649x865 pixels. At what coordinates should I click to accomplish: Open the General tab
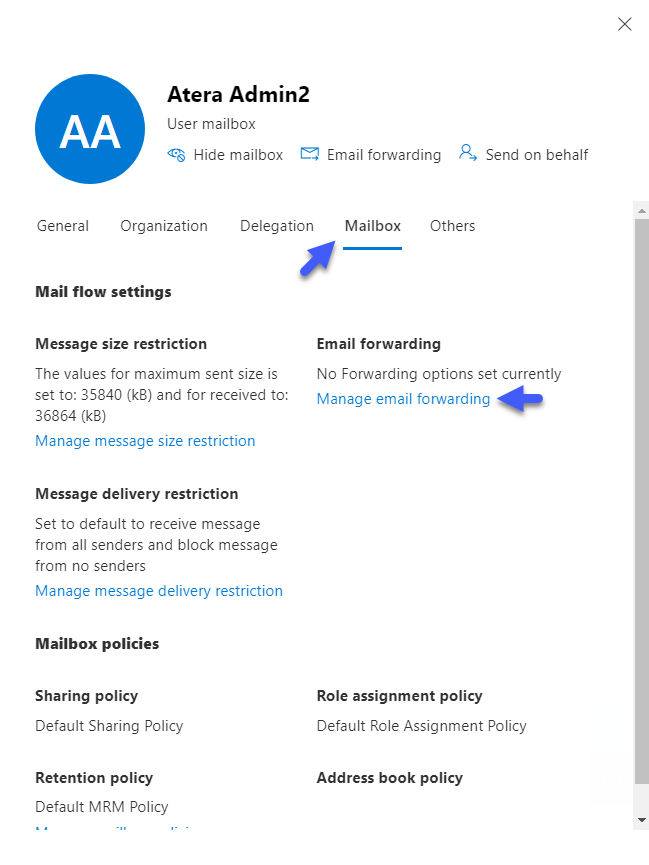[63, 226]
